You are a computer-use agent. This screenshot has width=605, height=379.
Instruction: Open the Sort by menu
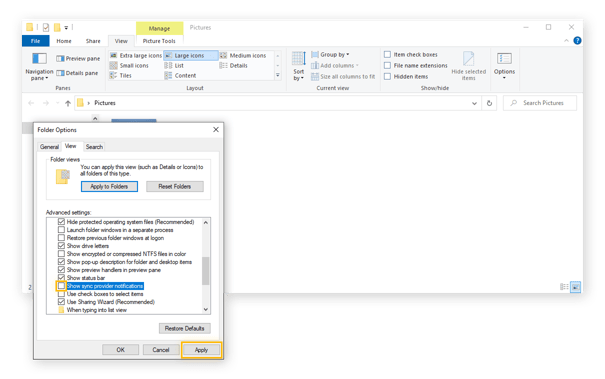tap(299, 66)
